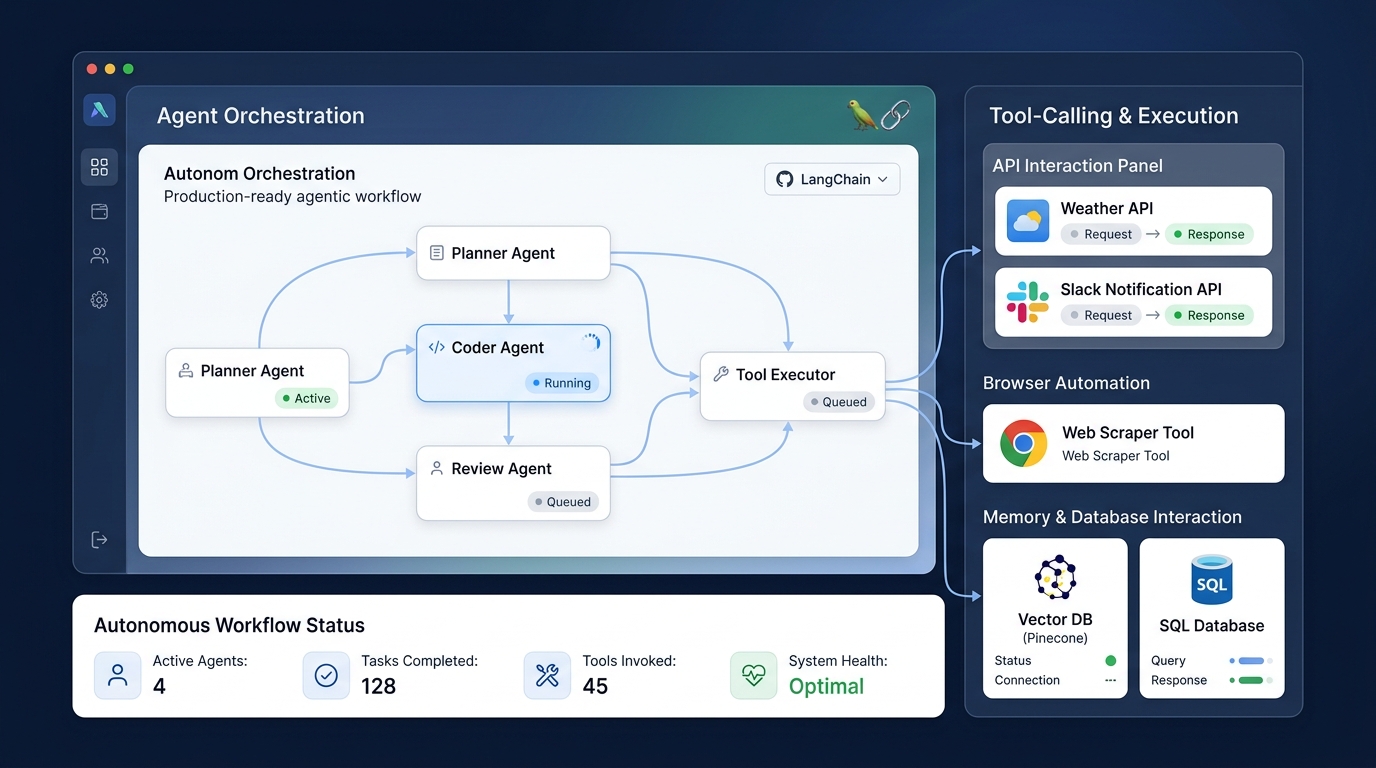Click the 'Tool-Calling & Execution' panel title
The height and width of the screenshot is (768, 1376).
point(1113,116)
